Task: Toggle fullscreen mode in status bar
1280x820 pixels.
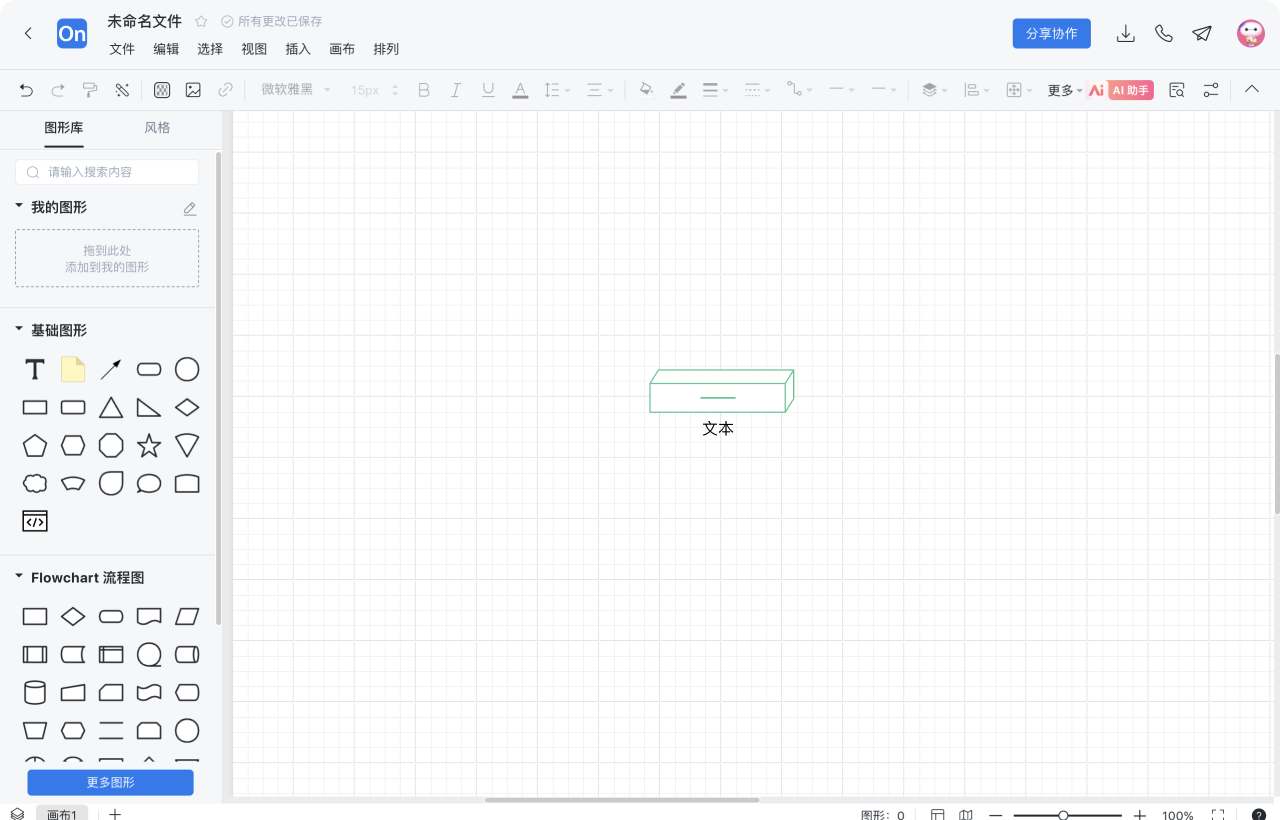Action: [1218, 815]
